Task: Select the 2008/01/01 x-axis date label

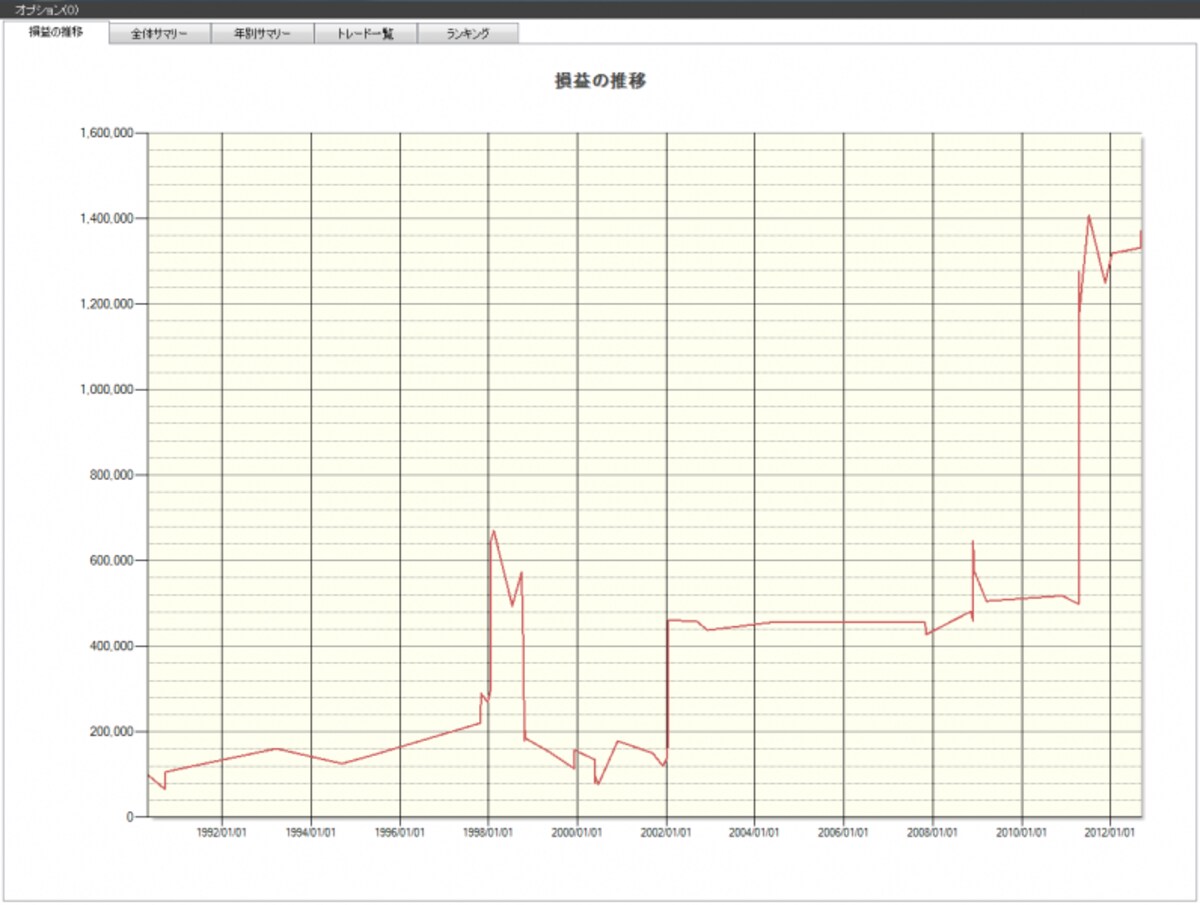Action: tap(932, 830)
